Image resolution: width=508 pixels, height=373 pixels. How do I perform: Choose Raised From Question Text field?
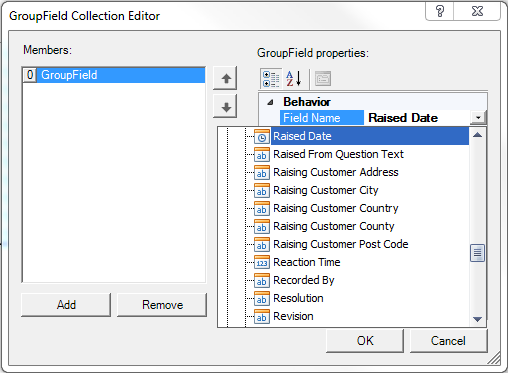[338, 154]
